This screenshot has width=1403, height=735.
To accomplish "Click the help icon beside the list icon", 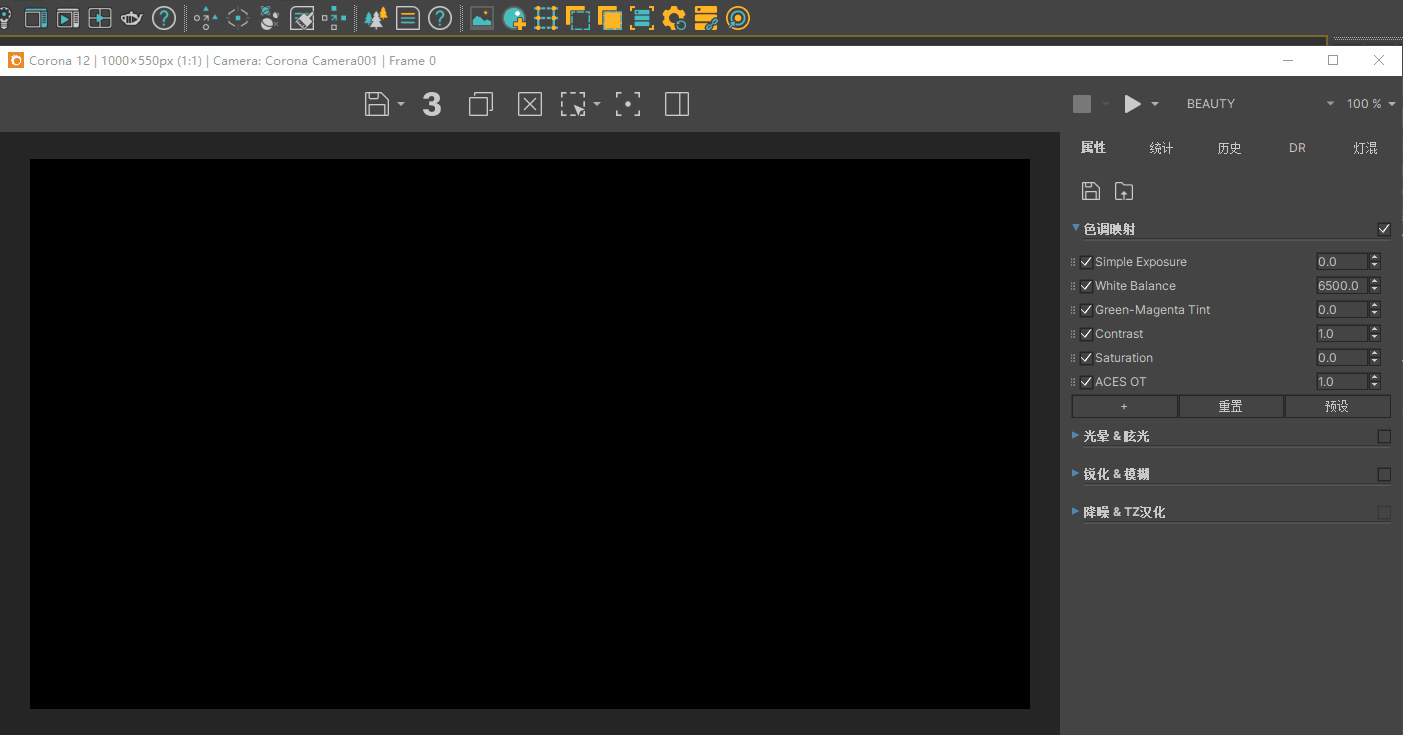I will (x=440, y=18).
